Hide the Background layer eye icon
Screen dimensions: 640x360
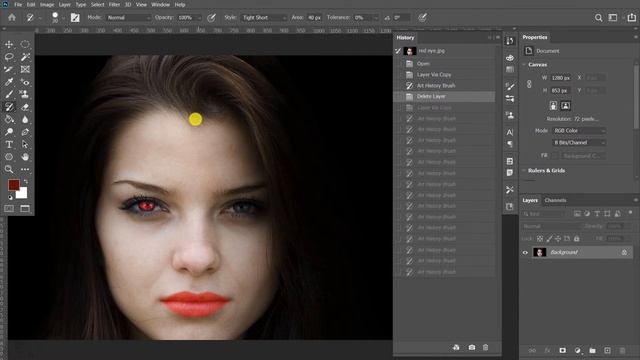tap(525, 253)
